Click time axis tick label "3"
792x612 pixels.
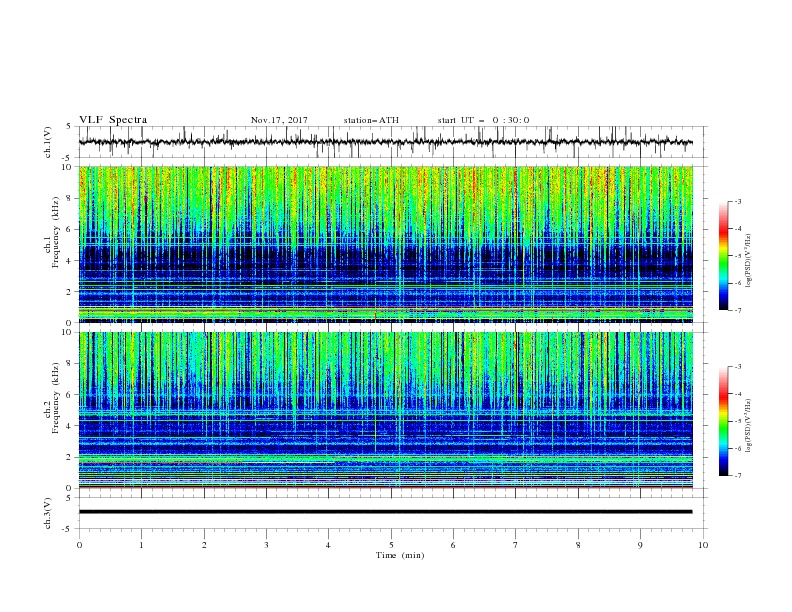pyautogui.click(x=266, y=545)
